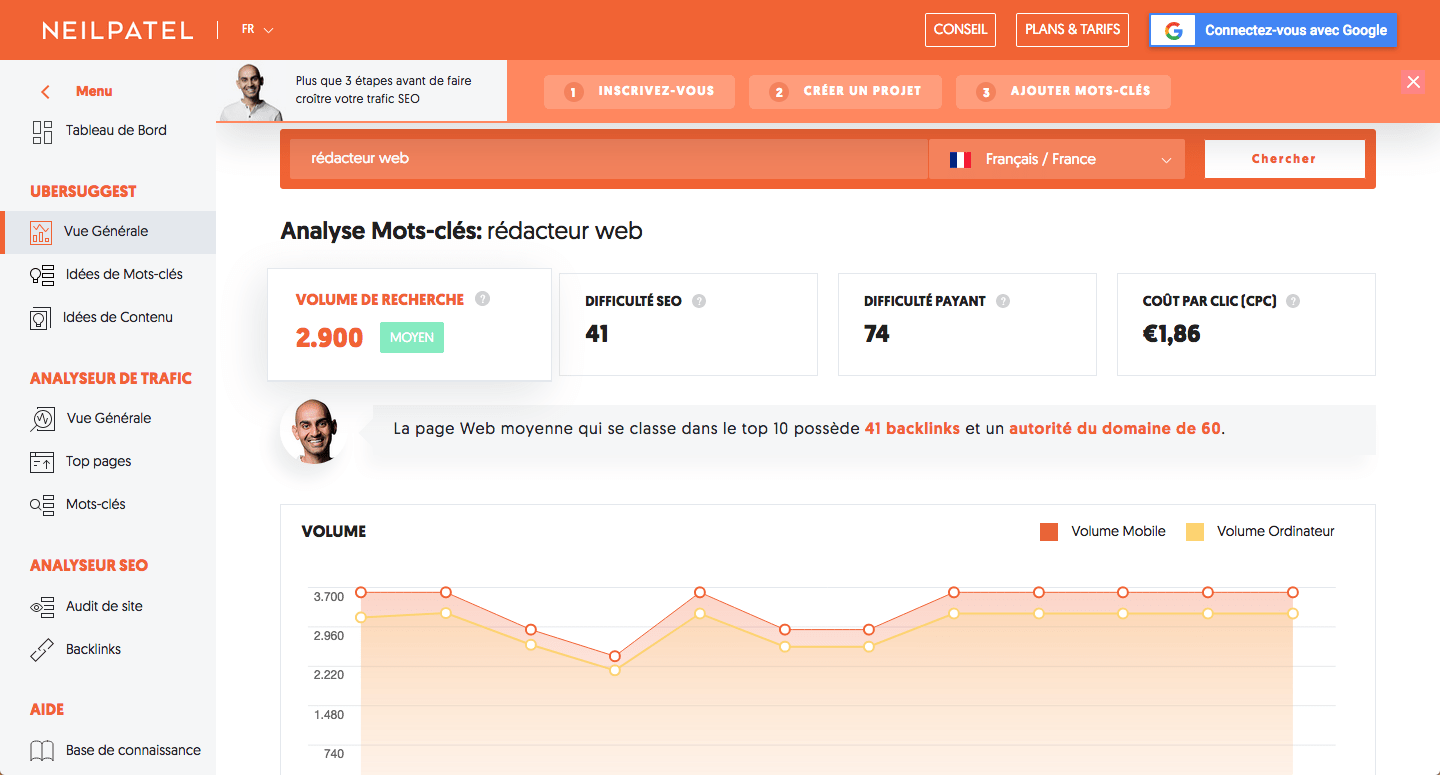Toggle Volume Mobile legend swatch
This screenshot has height=775, width=1440.
(x=1049, y=532)
